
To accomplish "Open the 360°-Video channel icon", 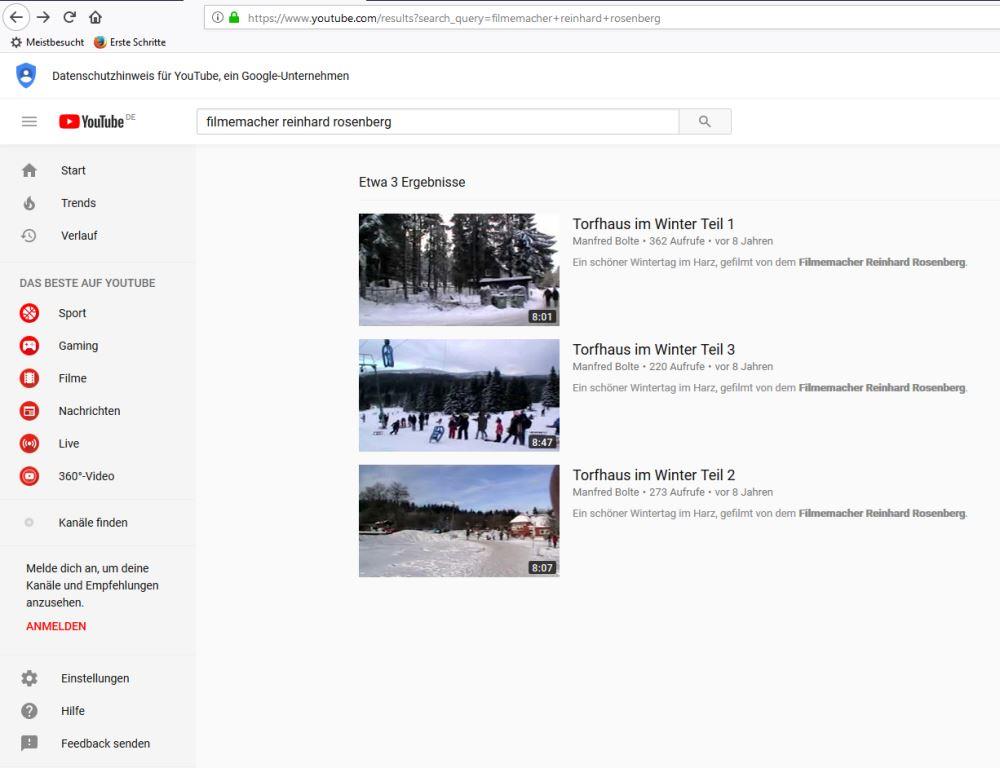I will coord(29,476).
